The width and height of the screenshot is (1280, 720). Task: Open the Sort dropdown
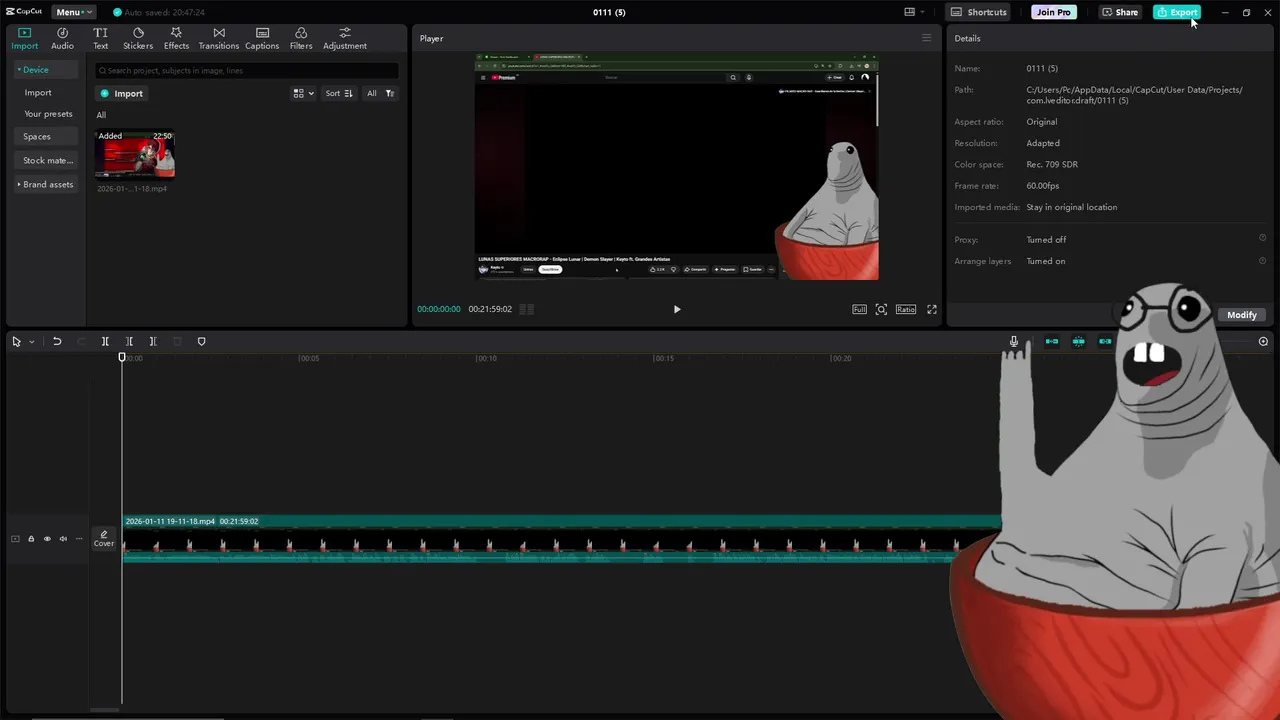(x=338, y=93)
